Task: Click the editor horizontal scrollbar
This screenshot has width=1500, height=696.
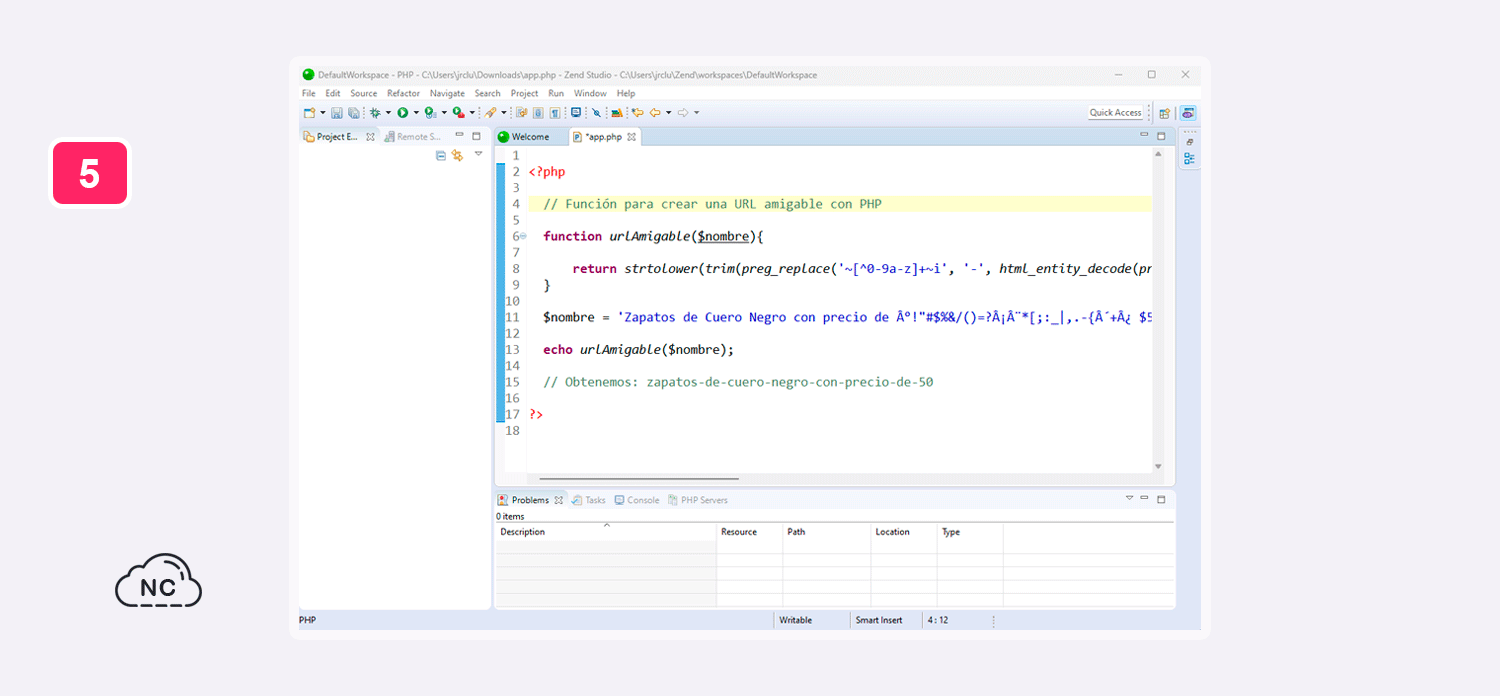Action: pyautogui.click(x=639, y=479)
